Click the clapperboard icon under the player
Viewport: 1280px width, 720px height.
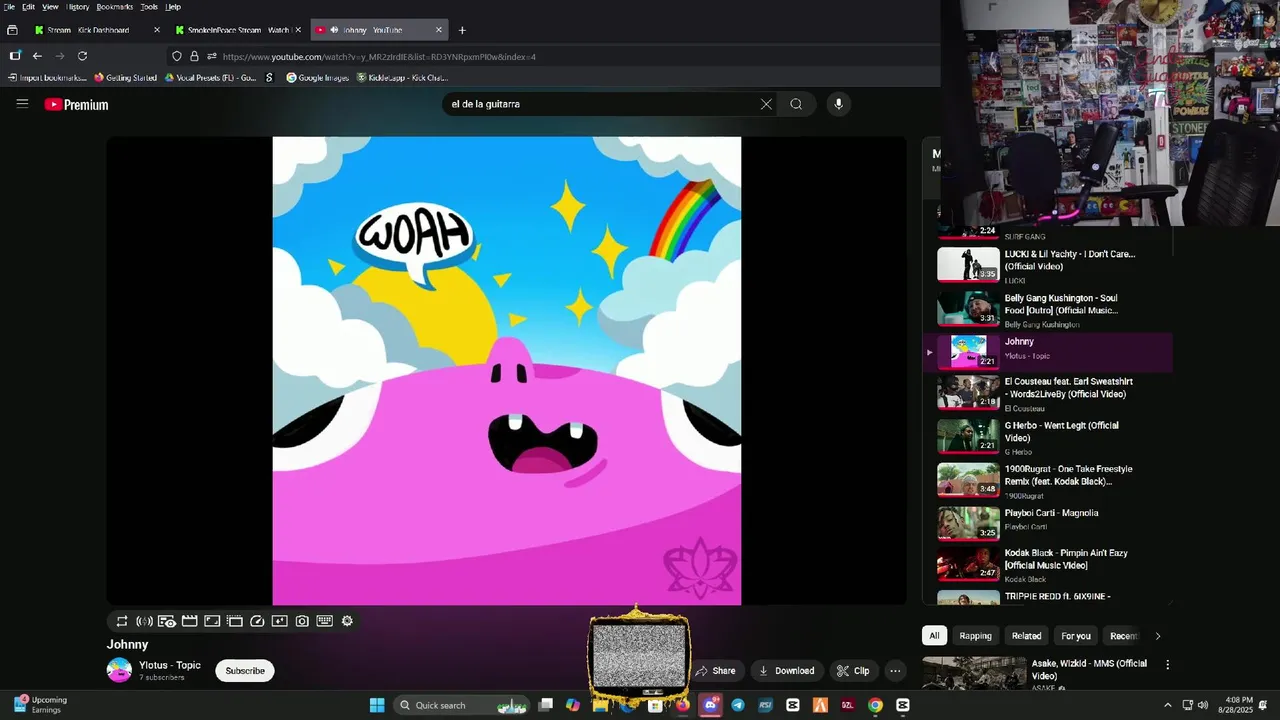189,621
